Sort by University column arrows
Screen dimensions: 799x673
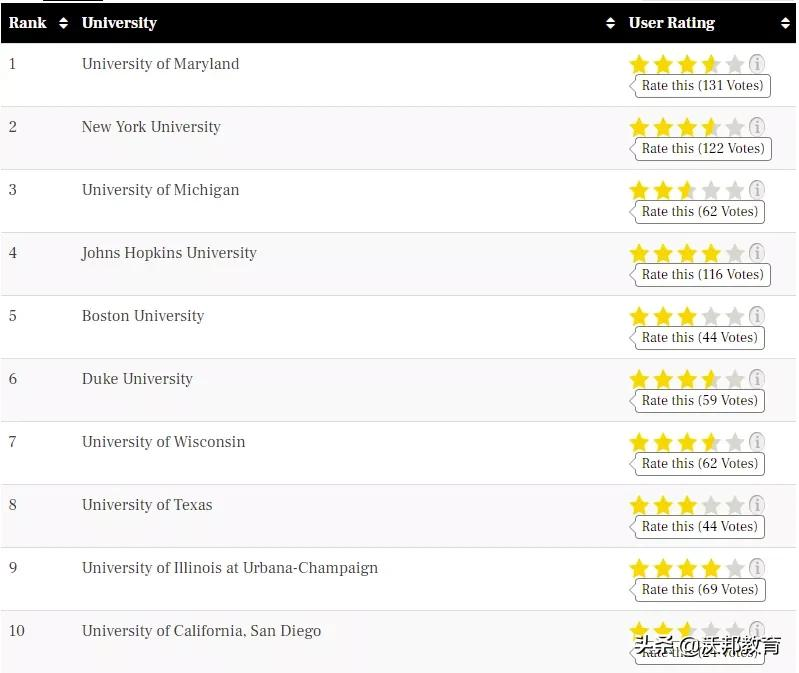pyautogui.click(x=610, y=23)
